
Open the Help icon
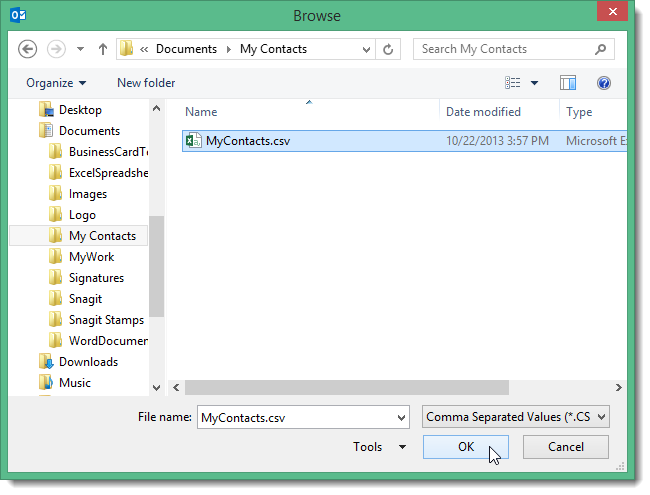pyautogui.click(x=604, y=83)
